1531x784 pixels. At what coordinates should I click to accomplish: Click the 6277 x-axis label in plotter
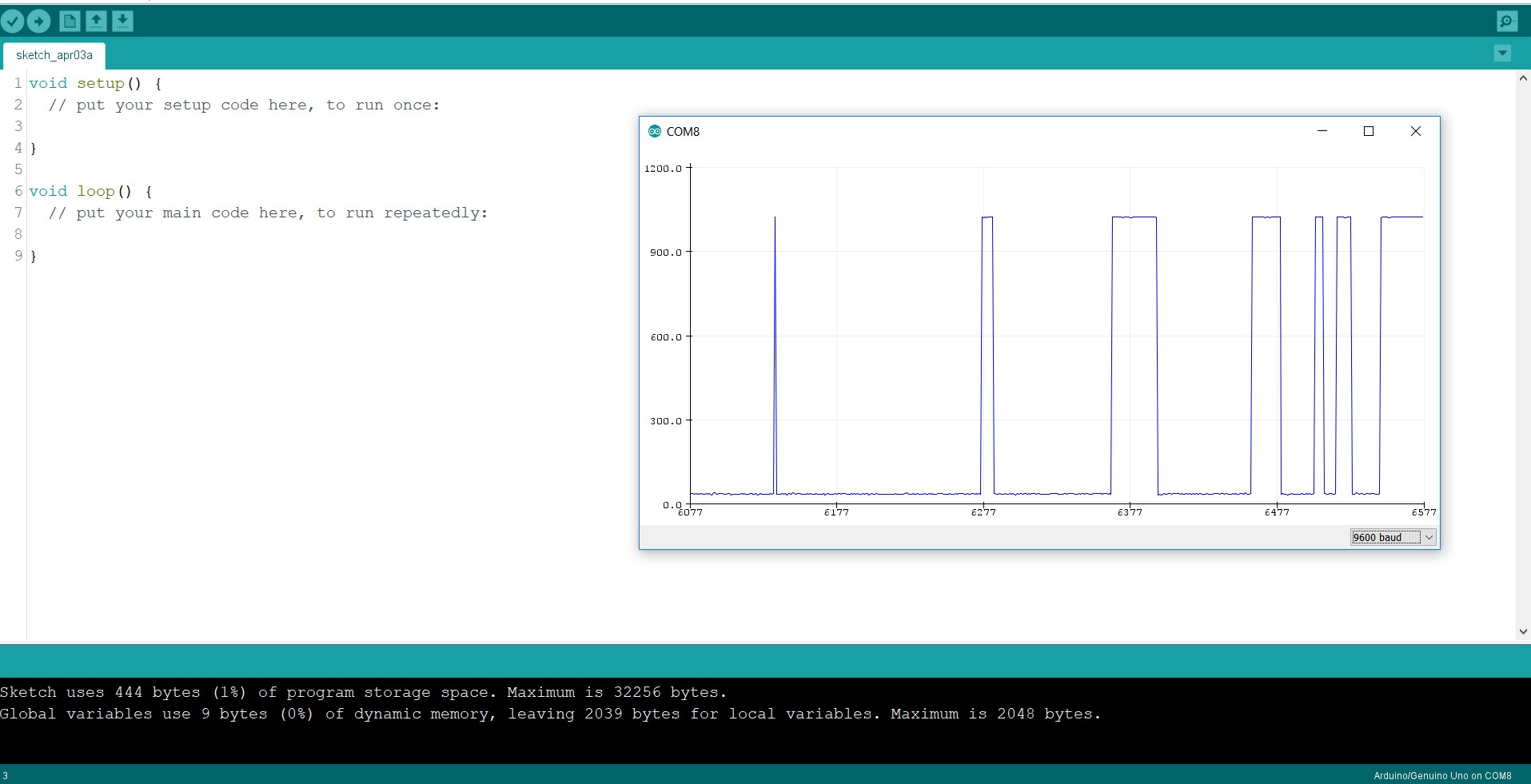pyautogui.click(x=983, y=512)
